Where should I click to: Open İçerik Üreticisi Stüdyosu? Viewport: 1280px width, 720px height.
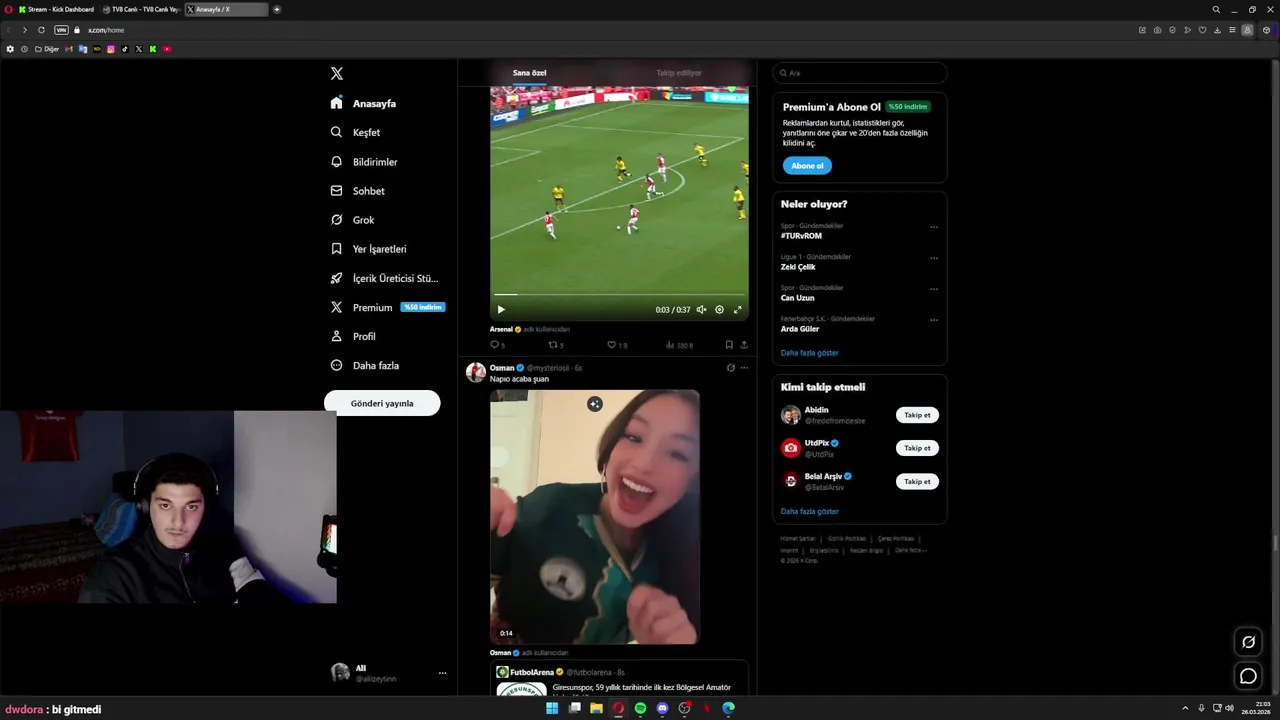(384, 278)
